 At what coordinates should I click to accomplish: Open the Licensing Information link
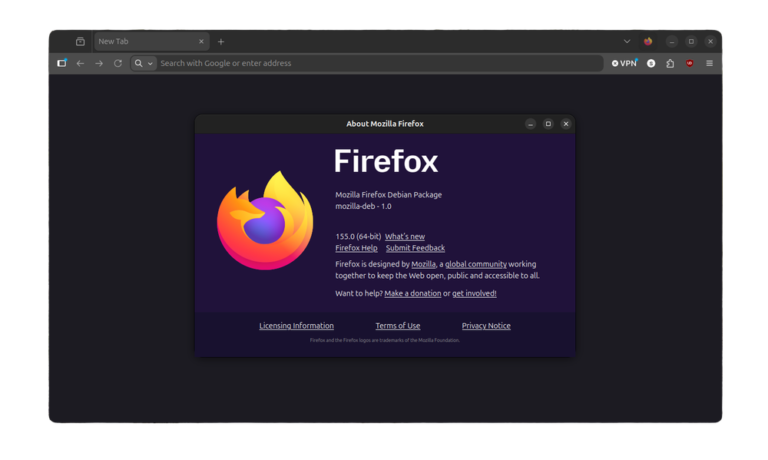pos(296,326)
